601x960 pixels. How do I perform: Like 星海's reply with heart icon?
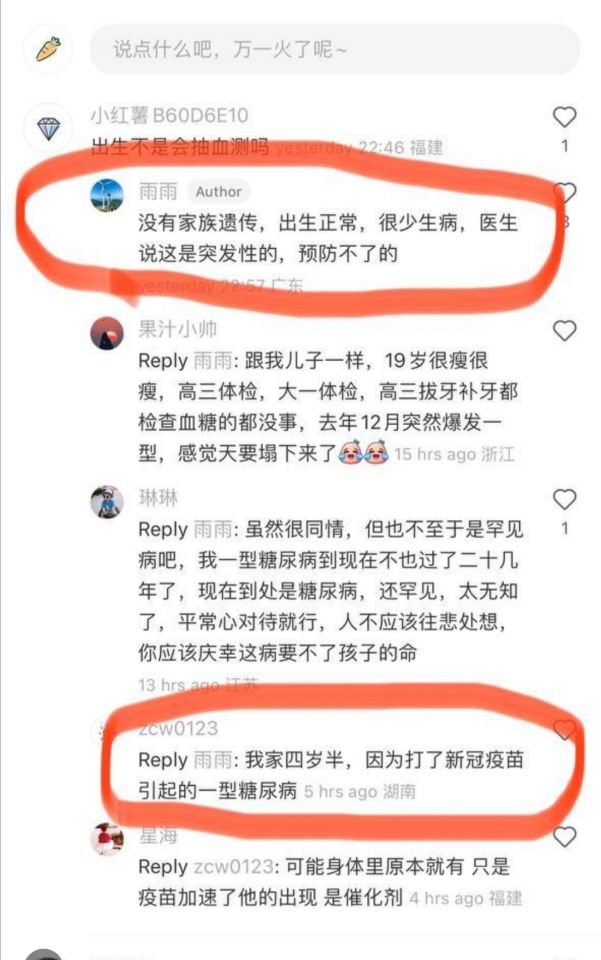coord(564,836)
